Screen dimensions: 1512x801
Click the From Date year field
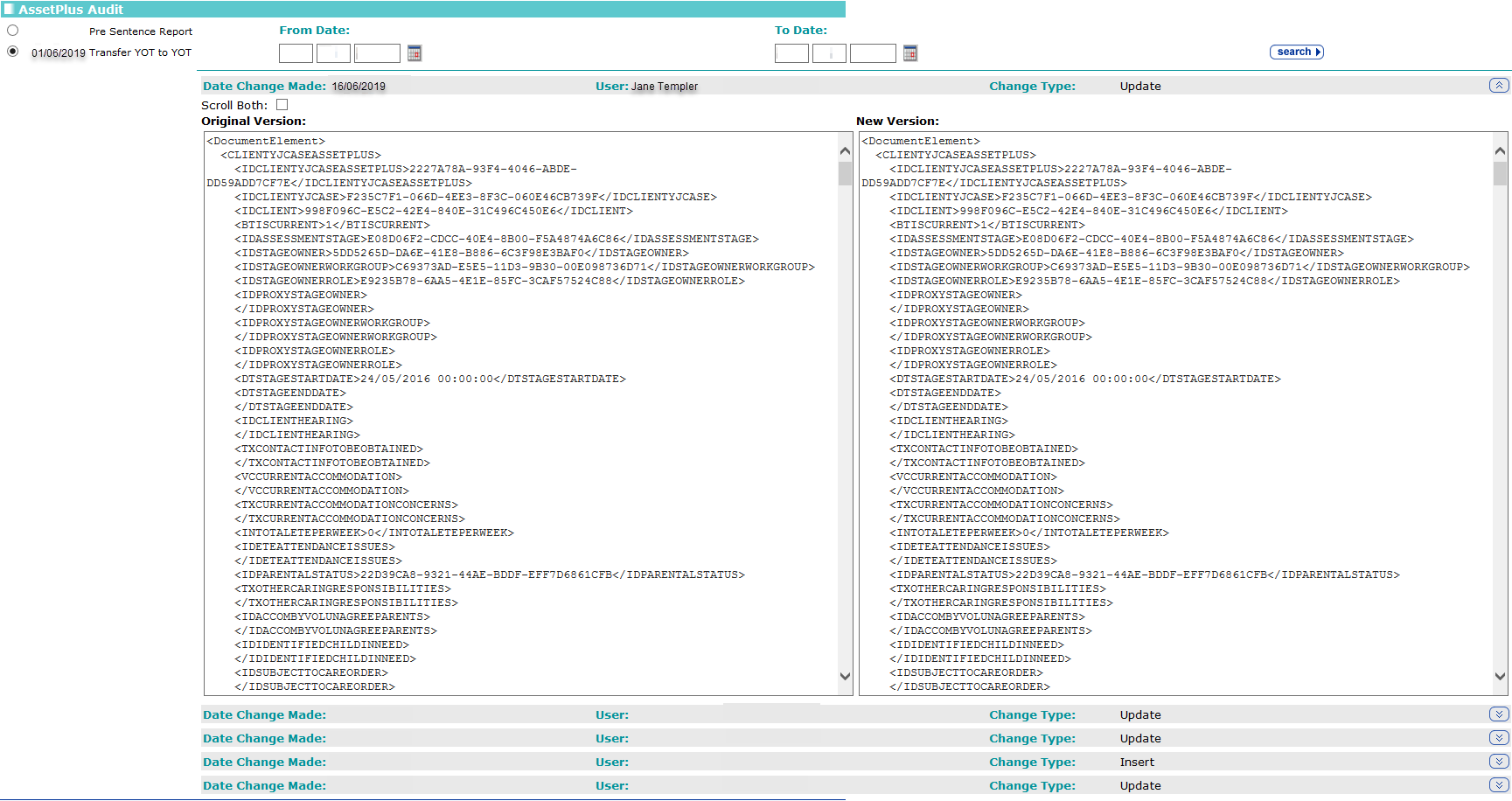pos(377,53)
